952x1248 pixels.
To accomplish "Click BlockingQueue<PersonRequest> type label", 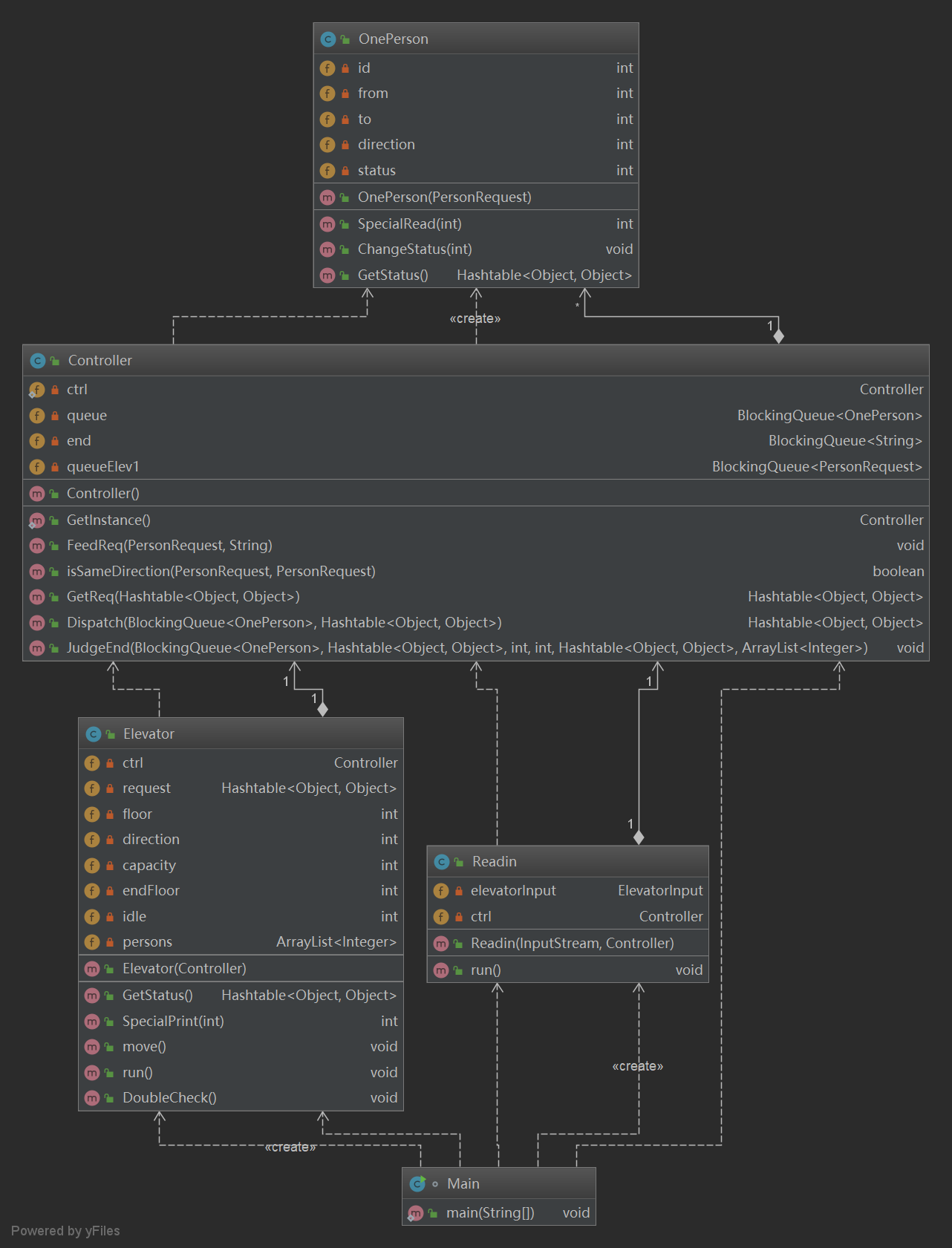I will (817, 466).
